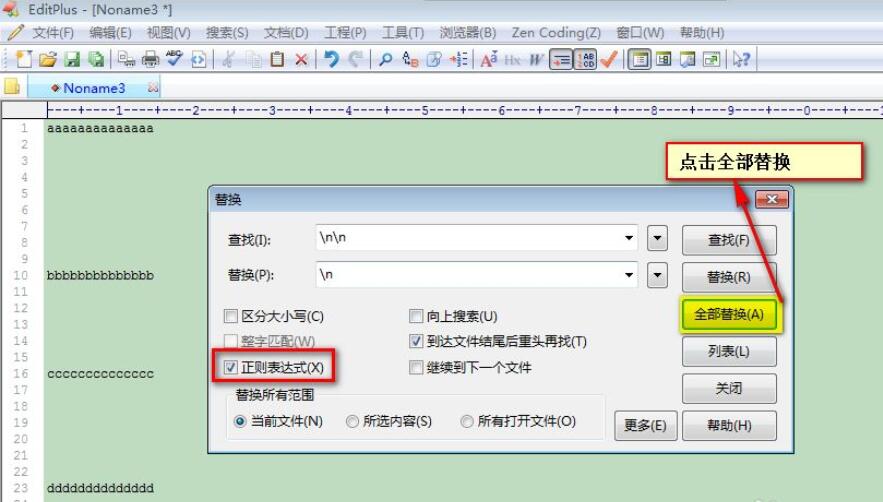Open the 文件(F) menu
The image size is (883, 502).
[52, 33]
